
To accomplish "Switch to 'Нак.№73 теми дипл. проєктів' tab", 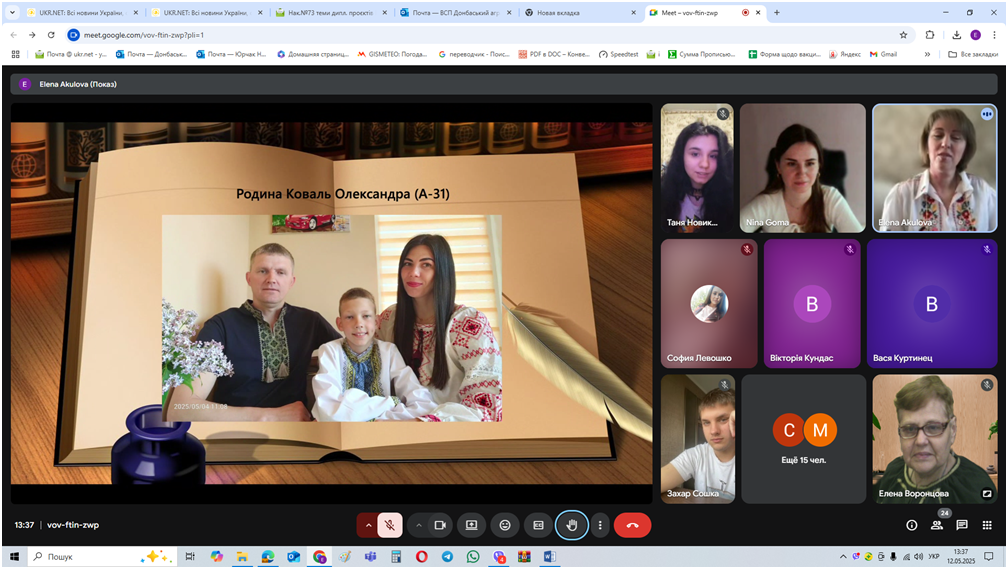I will pos(330,12).
